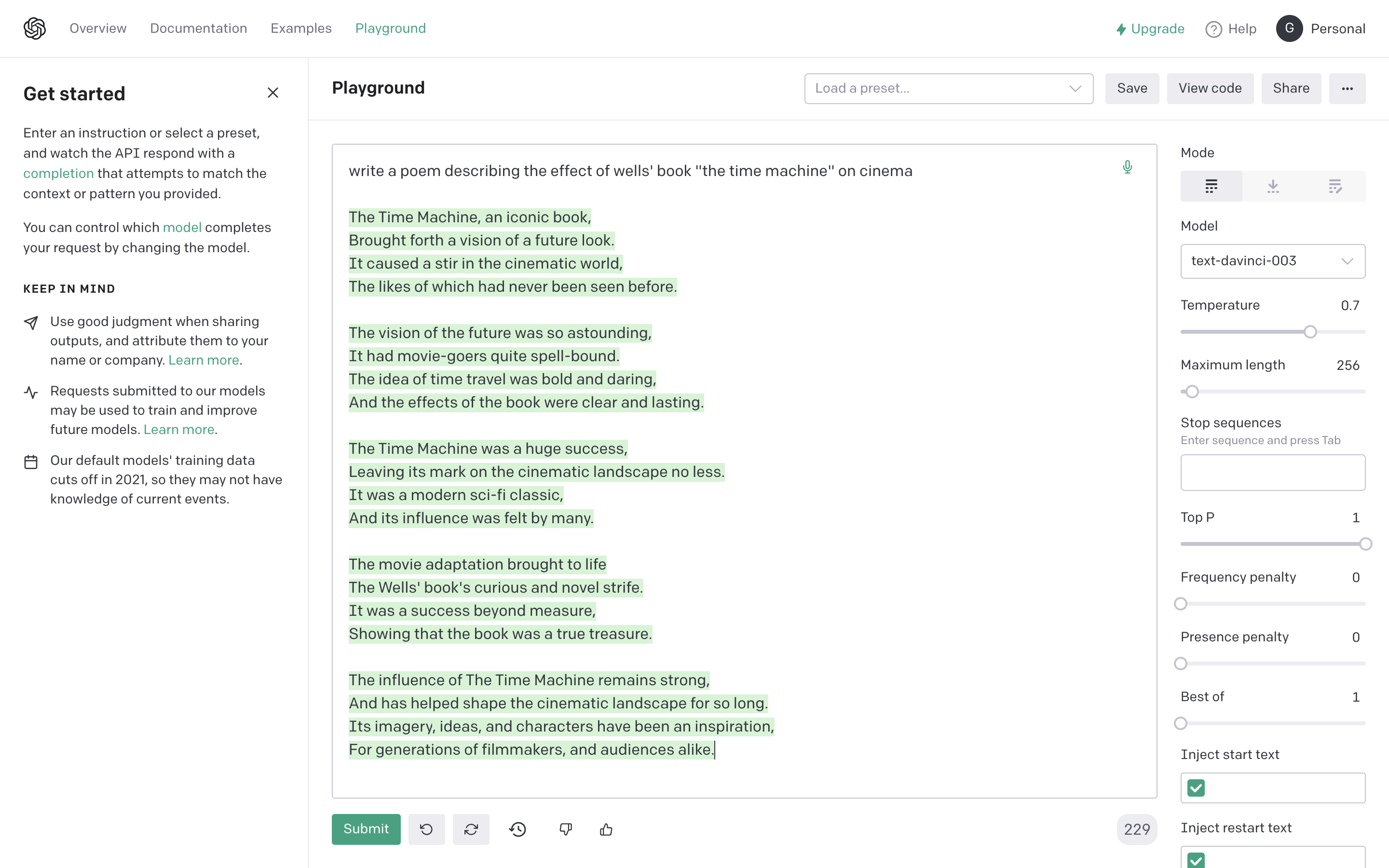
Task: Click the regenerate icon beside Submit
Action: pyautogui.click(x=471, y=829)
